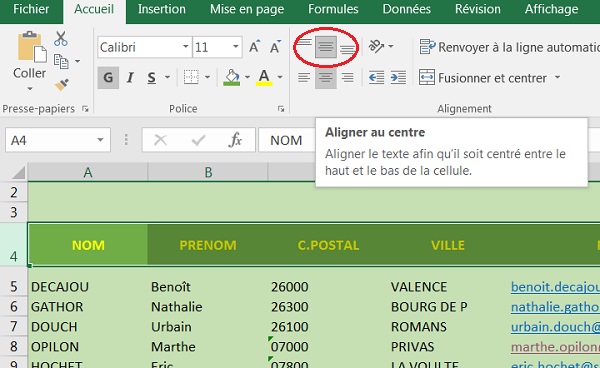The image size is (600, 368).
Task: Open the urbain.douch email link
Action: pos(555,327)
